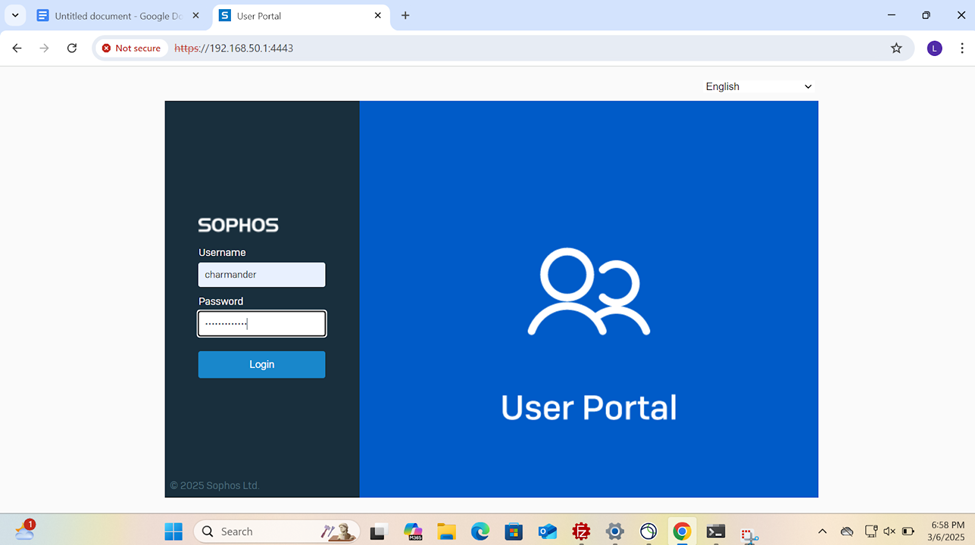Open the Chrome profile avatar
The width and height of the screenshot is (975, 545).
tap(934, 48)
